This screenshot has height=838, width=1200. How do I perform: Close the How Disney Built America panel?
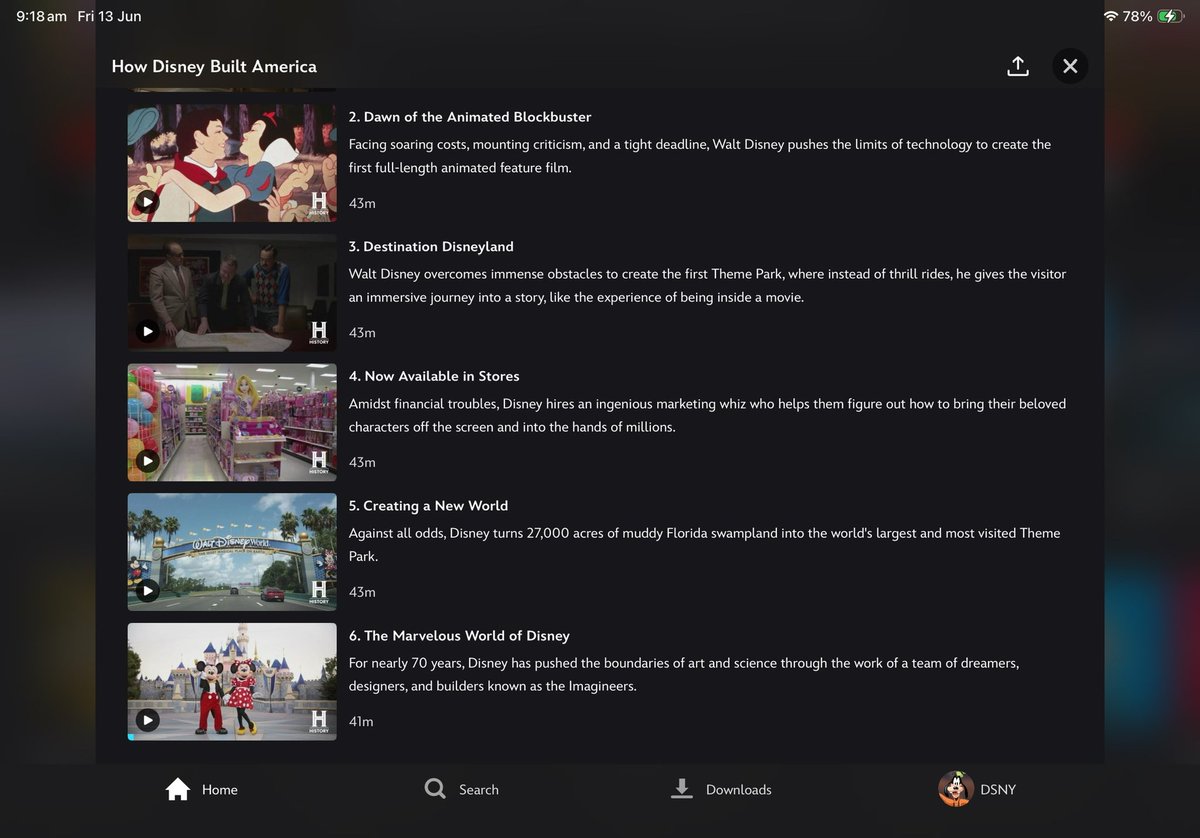click(1070, 66)
